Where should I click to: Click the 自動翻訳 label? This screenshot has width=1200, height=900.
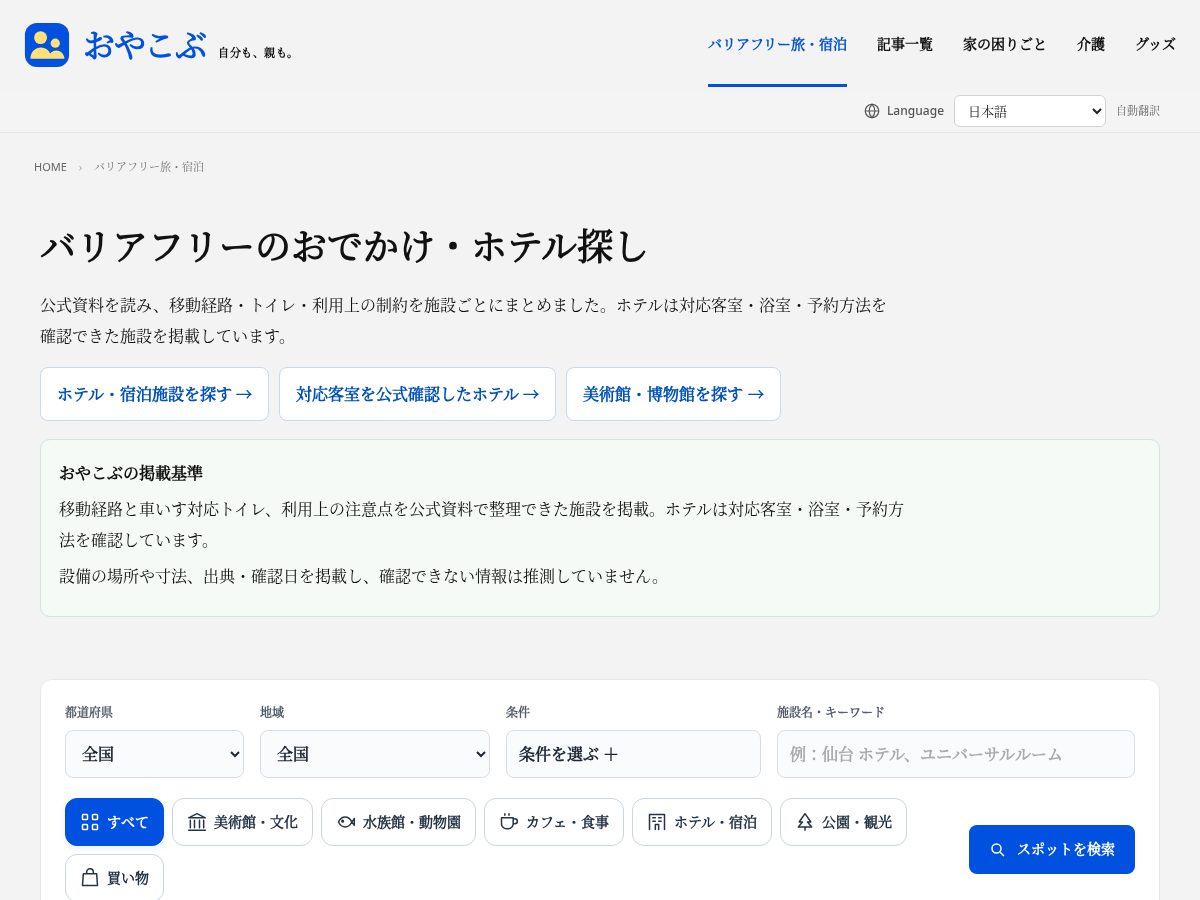(1138, 111)
